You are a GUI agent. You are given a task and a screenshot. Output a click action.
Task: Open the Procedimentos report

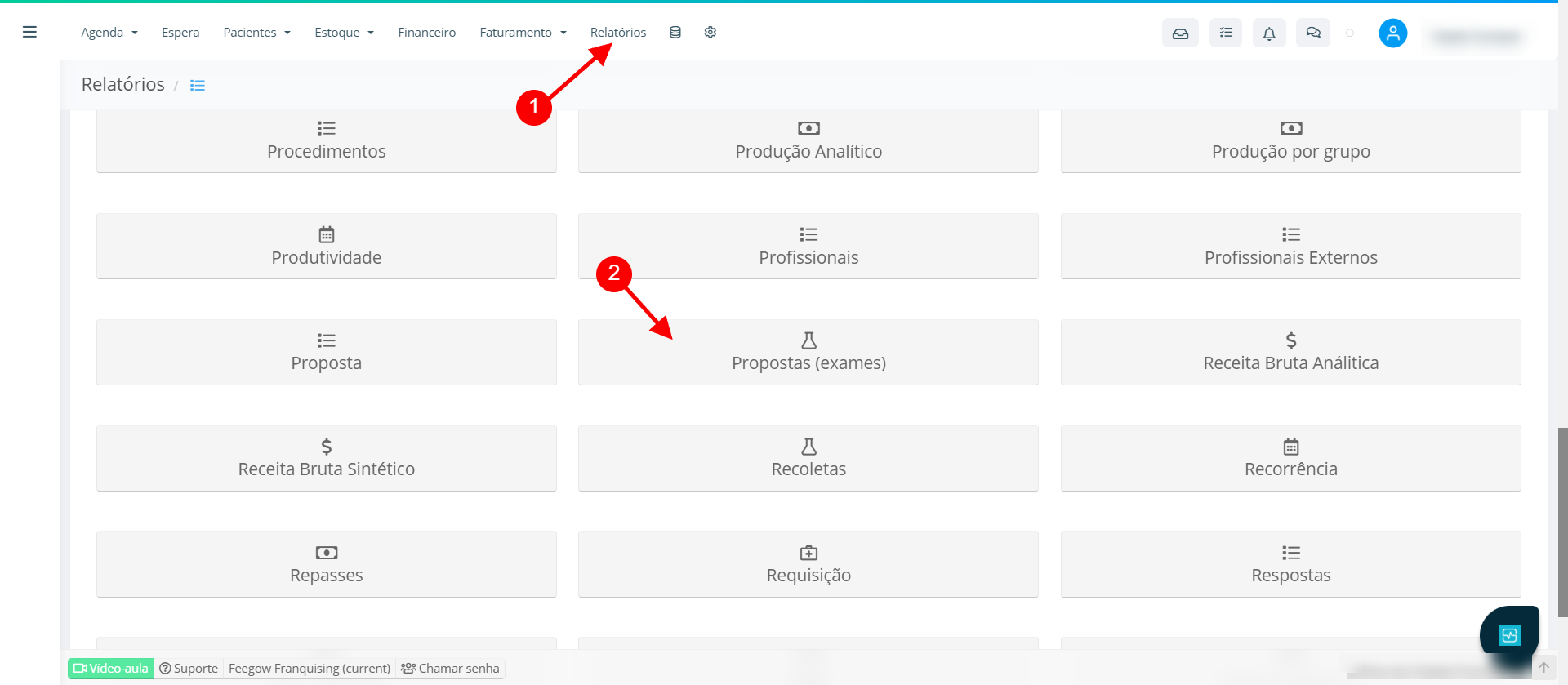(327, 141)
